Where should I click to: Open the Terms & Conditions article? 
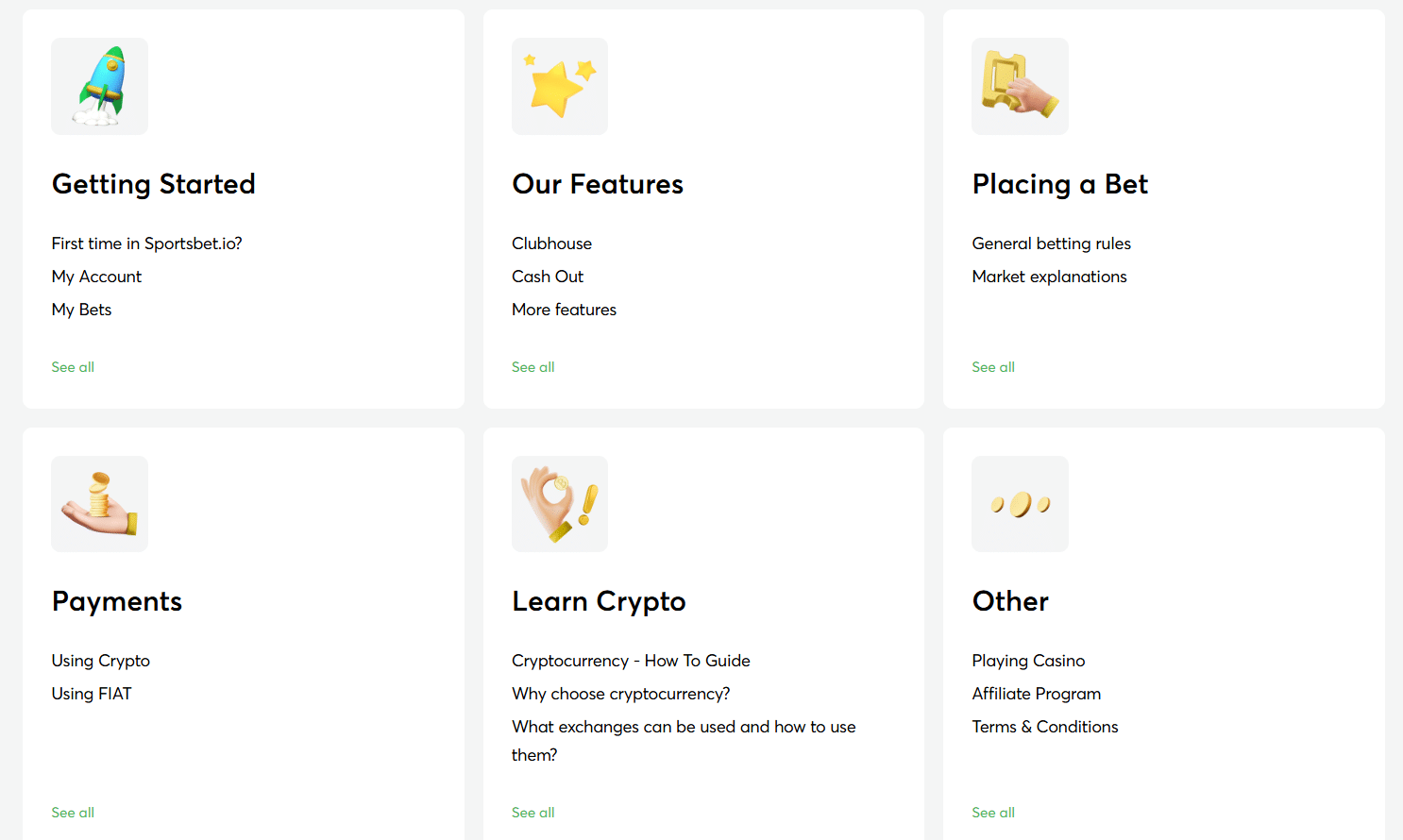pos(1045,727)
